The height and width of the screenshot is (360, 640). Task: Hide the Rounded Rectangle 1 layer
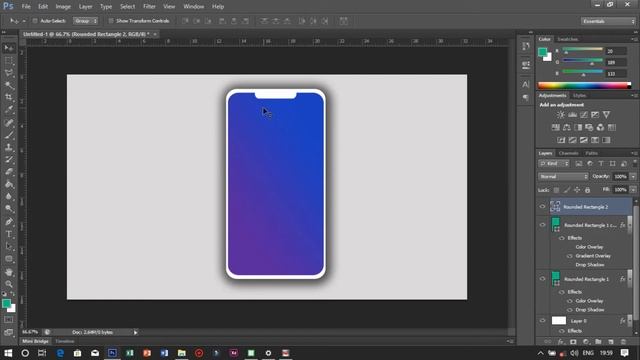[x=542, y=279]
